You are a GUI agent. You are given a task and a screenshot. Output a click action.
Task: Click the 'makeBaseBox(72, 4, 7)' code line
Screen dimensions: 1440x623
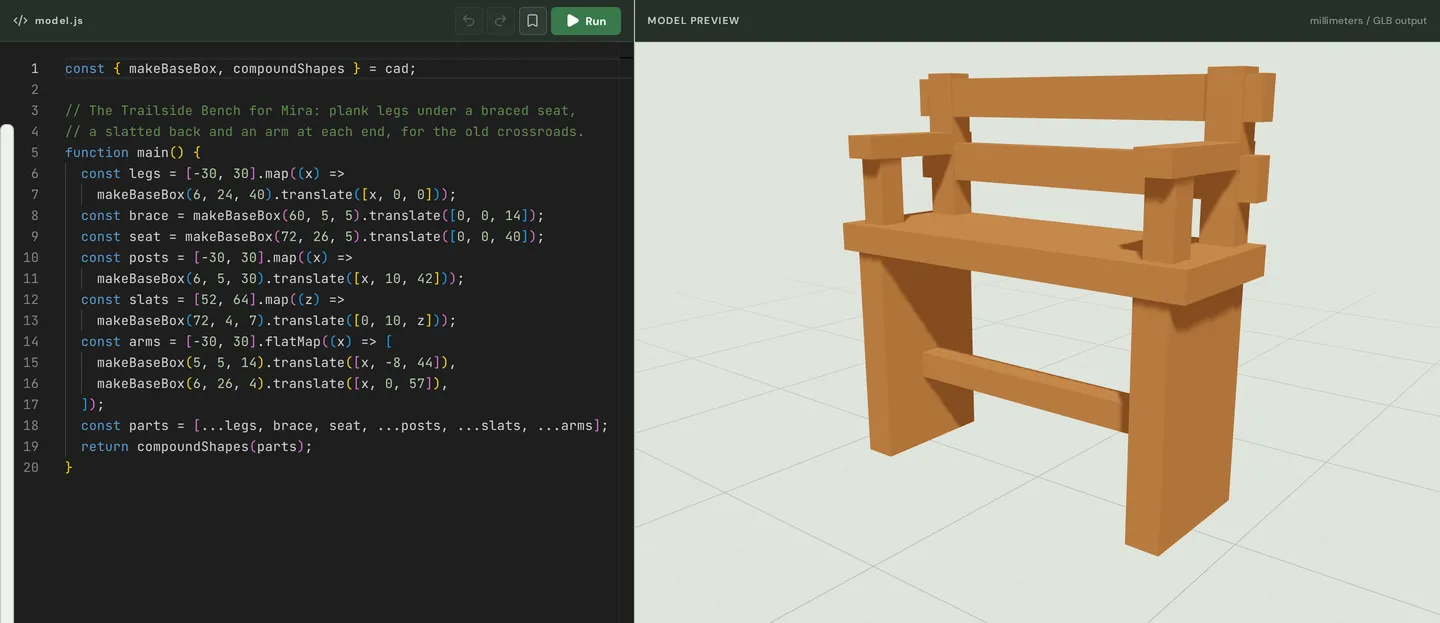click(x=277, y=321)
